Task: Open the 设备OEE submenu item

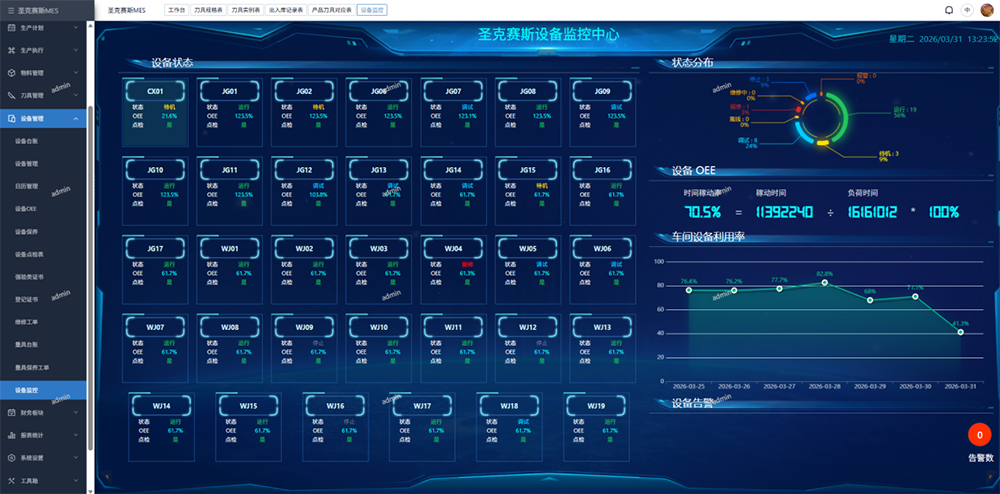Action: point(26,209)
